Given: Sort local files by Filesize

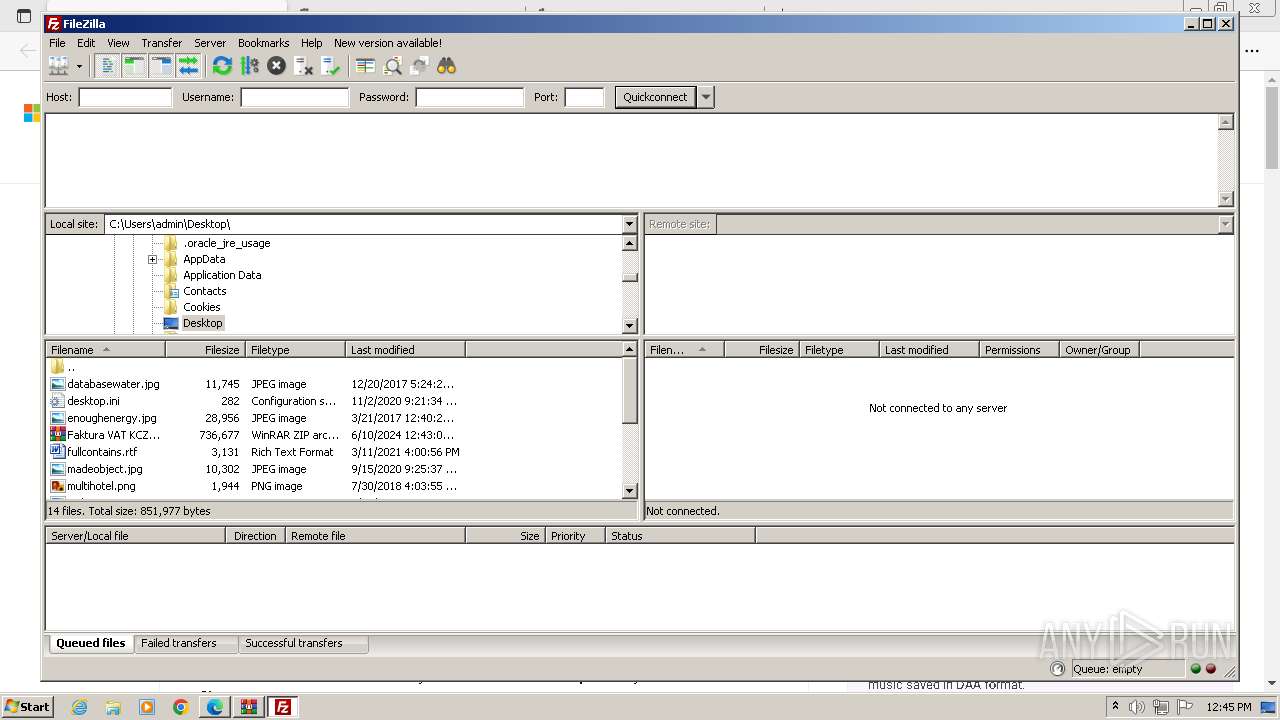Looking at the screenshot, I should tap(205, 350).
